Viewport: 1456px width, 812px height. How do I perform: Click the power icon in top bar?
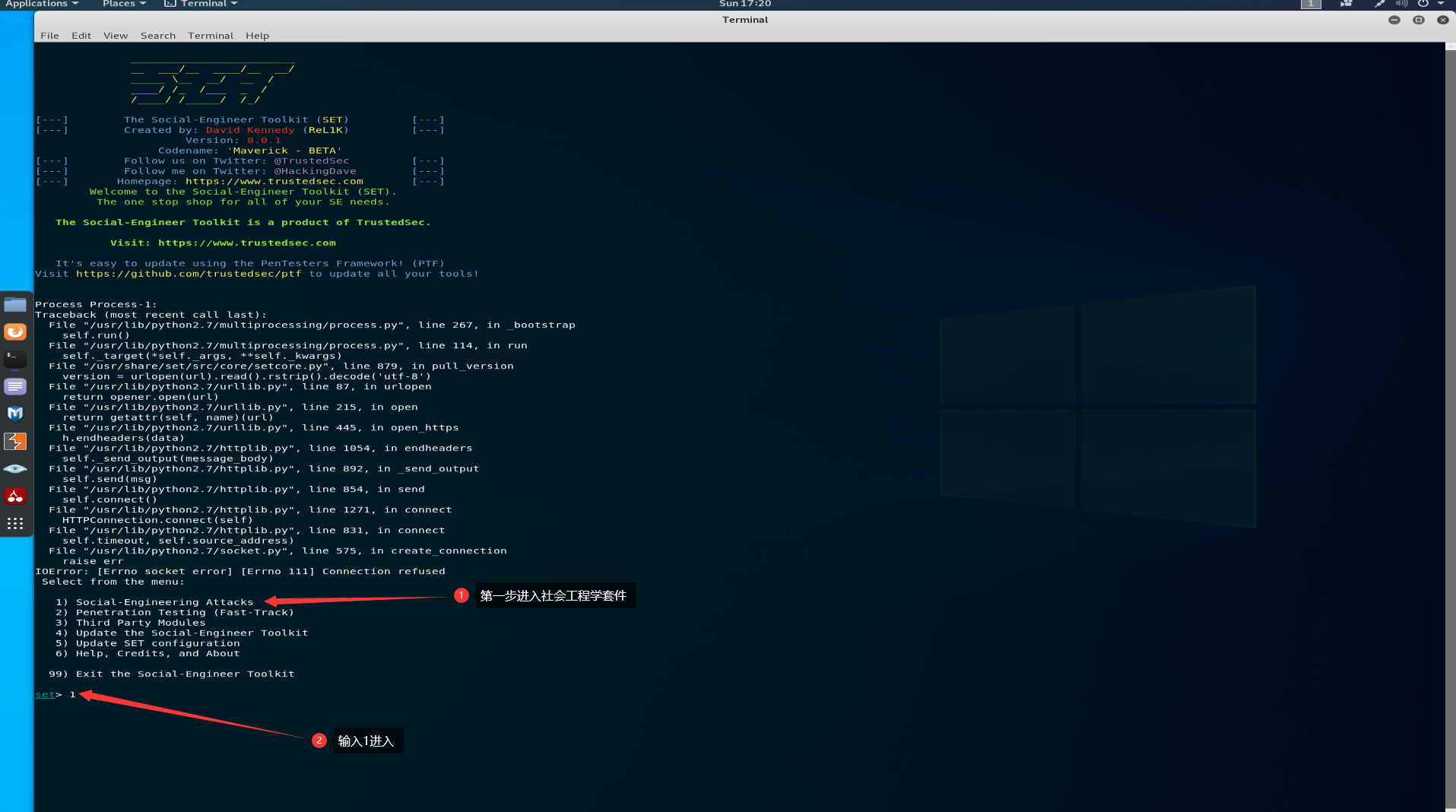coord(1423,4)
